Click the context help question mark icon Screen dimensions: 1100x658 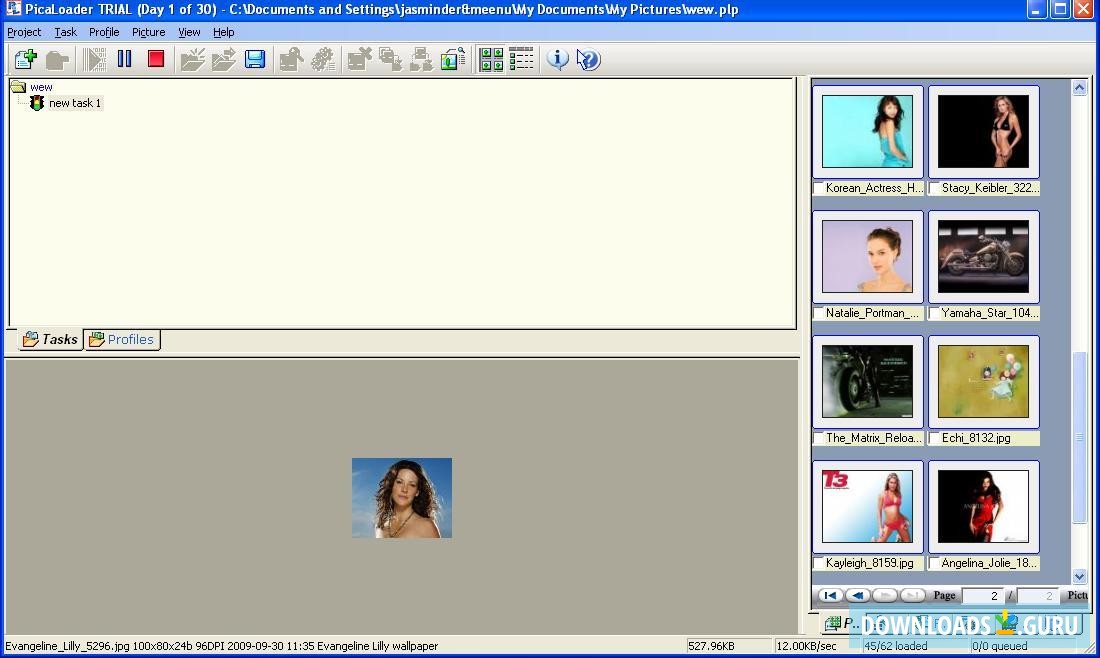pos(589,60)
